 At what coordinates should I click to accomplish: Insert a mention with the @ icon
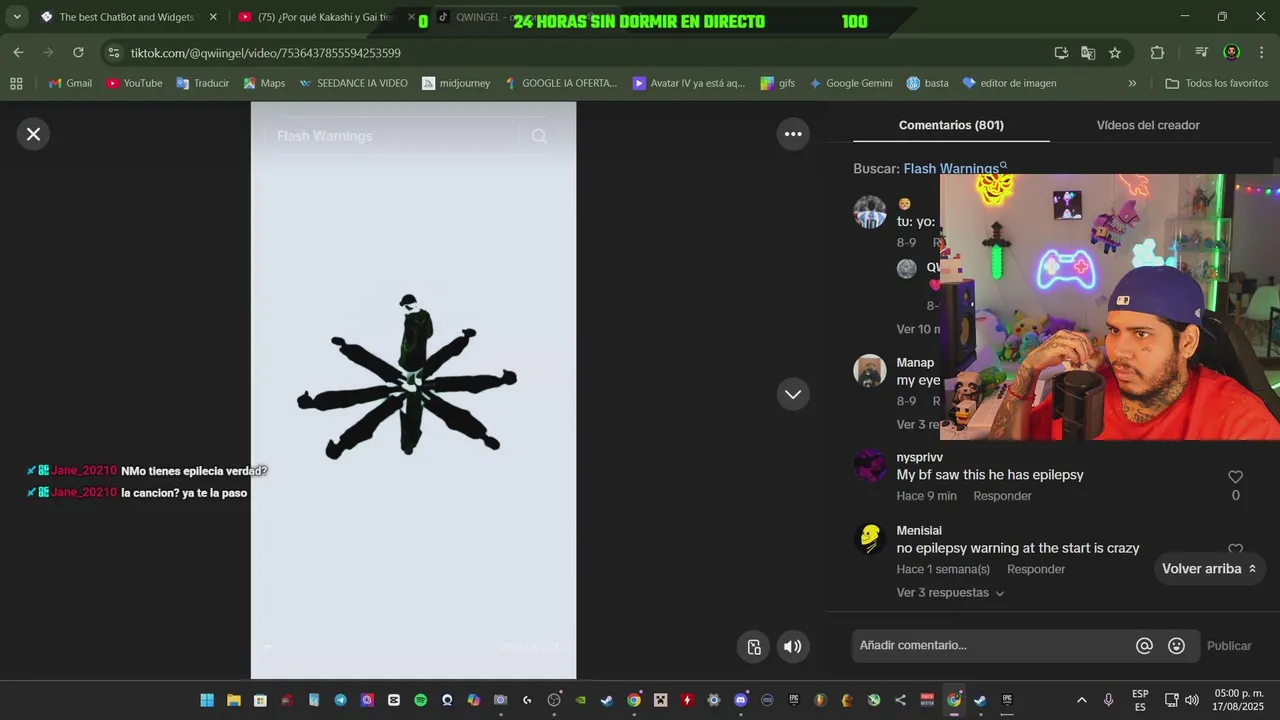pos(1144,646)
